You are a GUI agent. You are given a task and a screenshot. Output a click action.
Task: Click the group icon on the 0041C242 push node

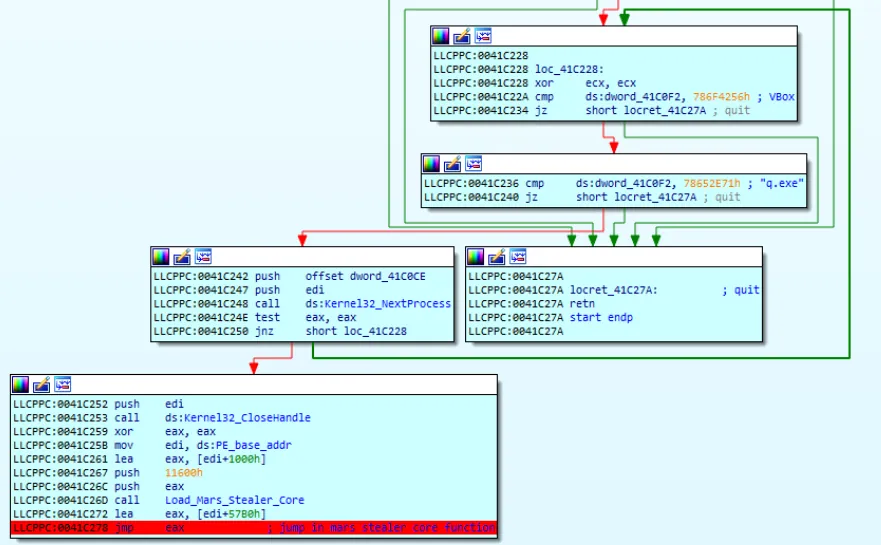(203, 257)
